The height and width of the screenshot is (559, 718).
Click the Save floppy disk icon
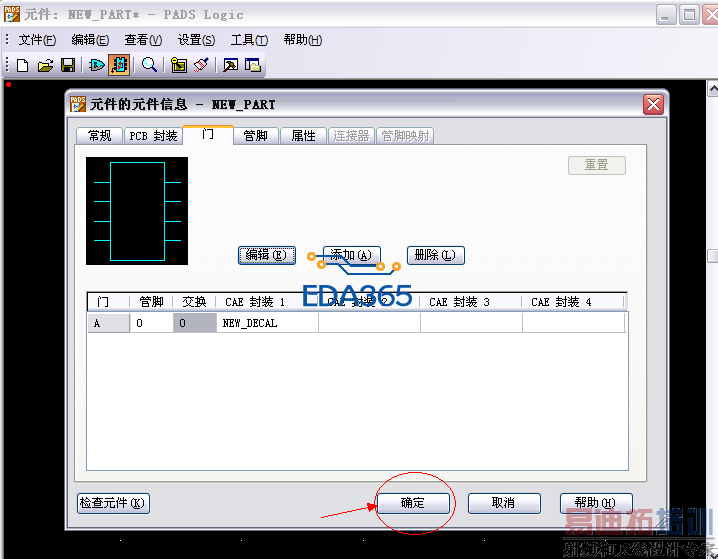(x=68, y=65)
